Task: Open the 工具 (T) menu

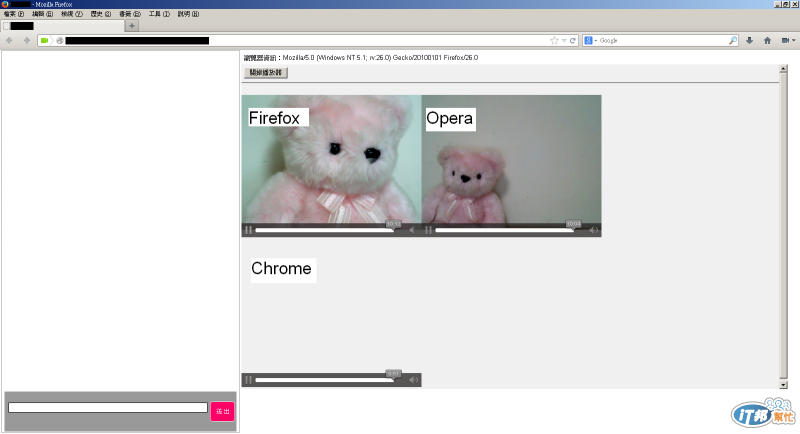Action: click(159, 14)
